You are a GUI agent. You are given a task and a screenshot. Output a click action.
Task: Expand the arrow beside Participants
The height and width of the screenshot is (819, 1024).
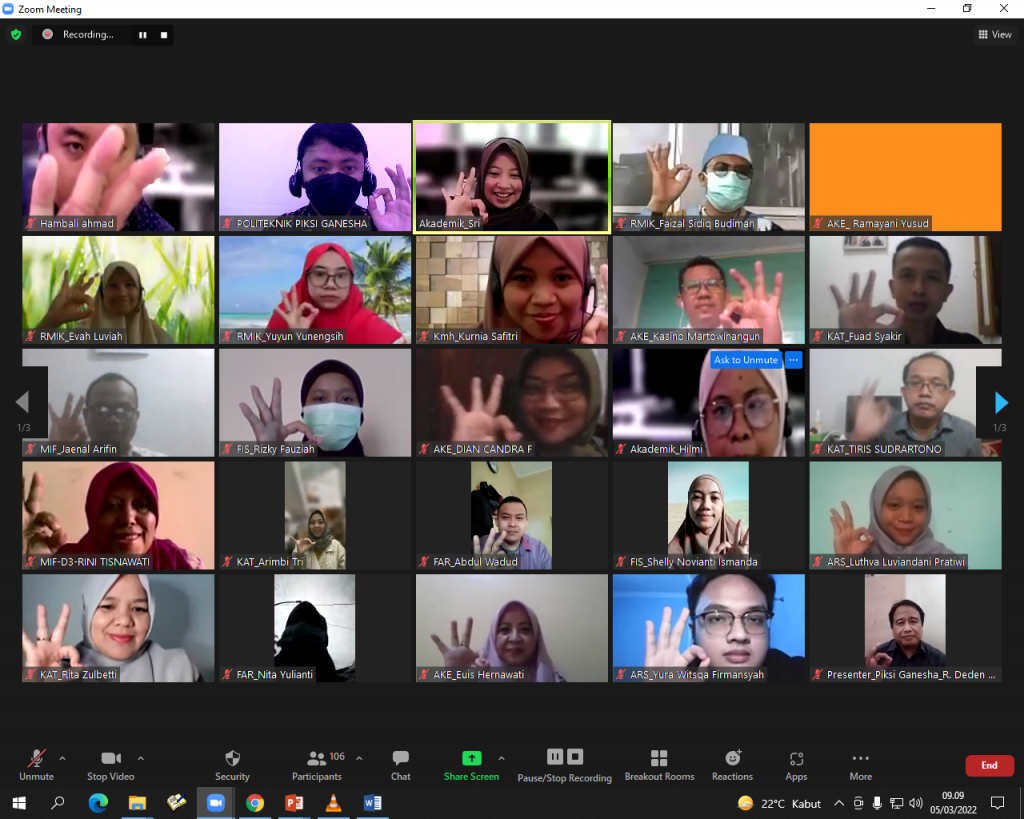(x=359, y=758)
